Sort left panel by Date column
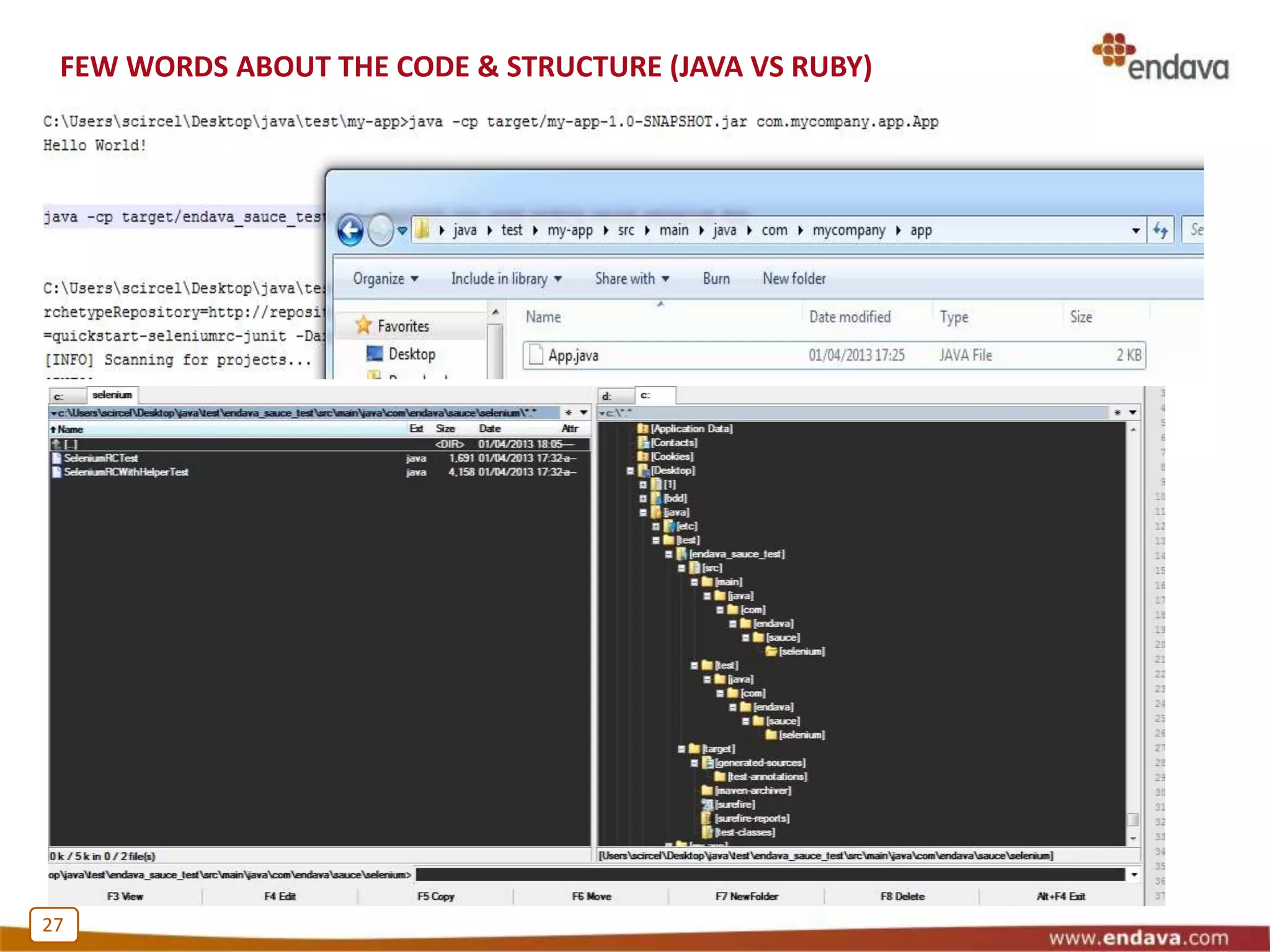 click(x=490, y=429)
